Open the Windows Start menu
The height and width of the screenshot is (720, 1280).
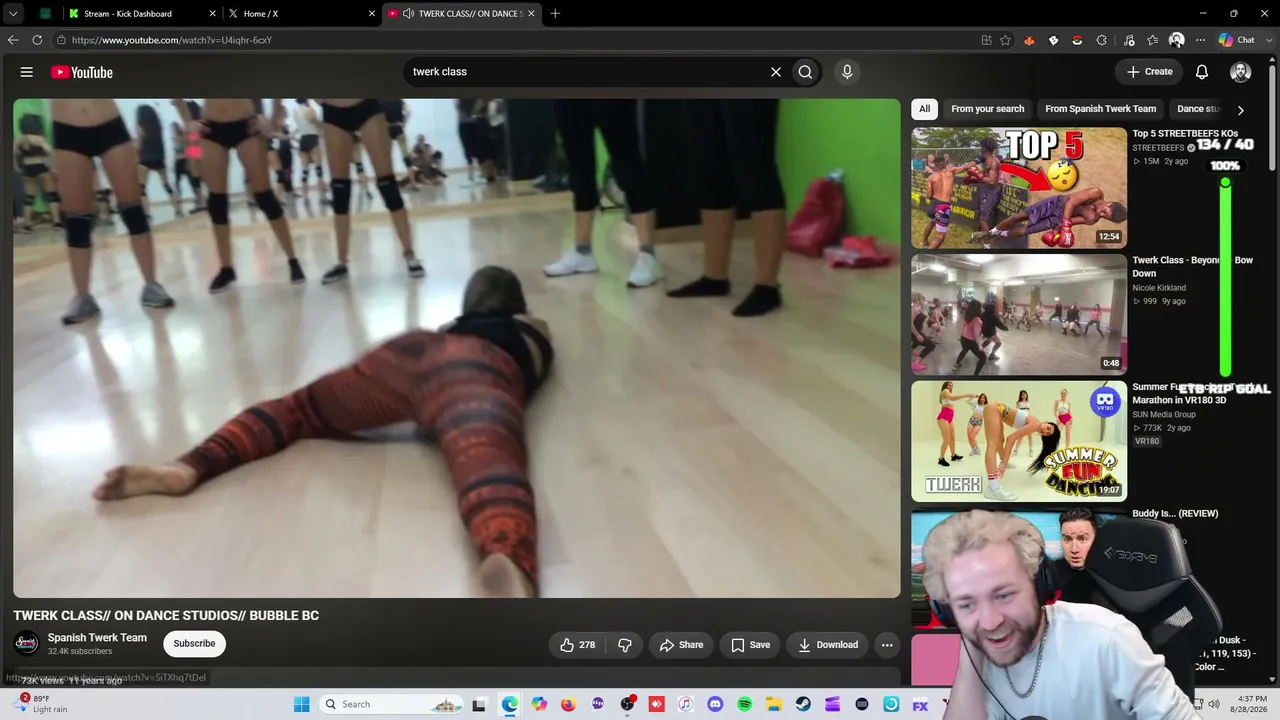tap(302, 704)
